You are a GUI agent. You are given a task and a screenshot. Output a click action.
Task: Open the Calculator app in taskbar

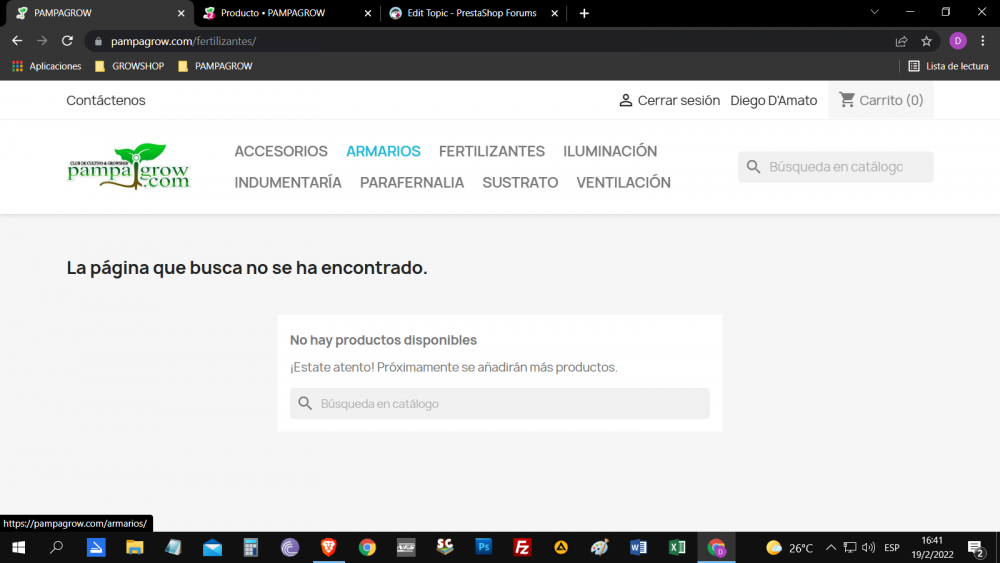pyautogui.click(x=251, y=547)
